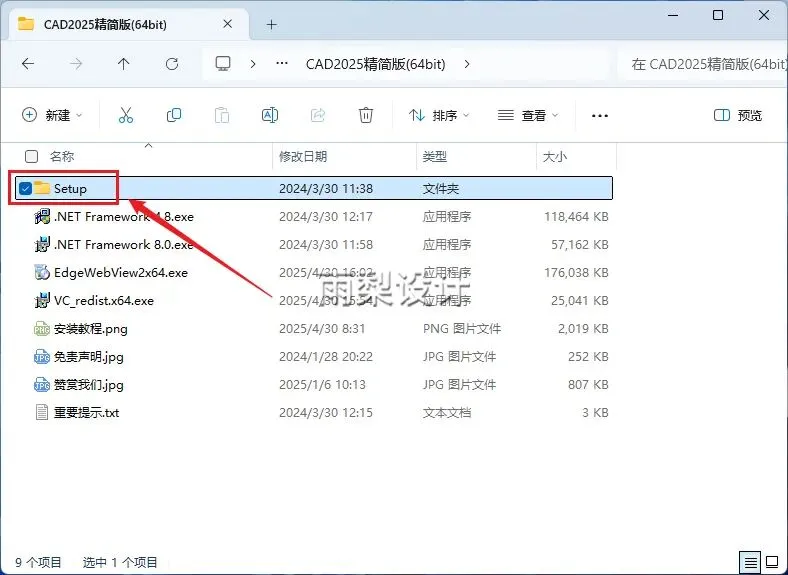This screenshot has height=575, width=788.
Task: Click the Paste clipboard icon
Action: (x=222, y=115)
